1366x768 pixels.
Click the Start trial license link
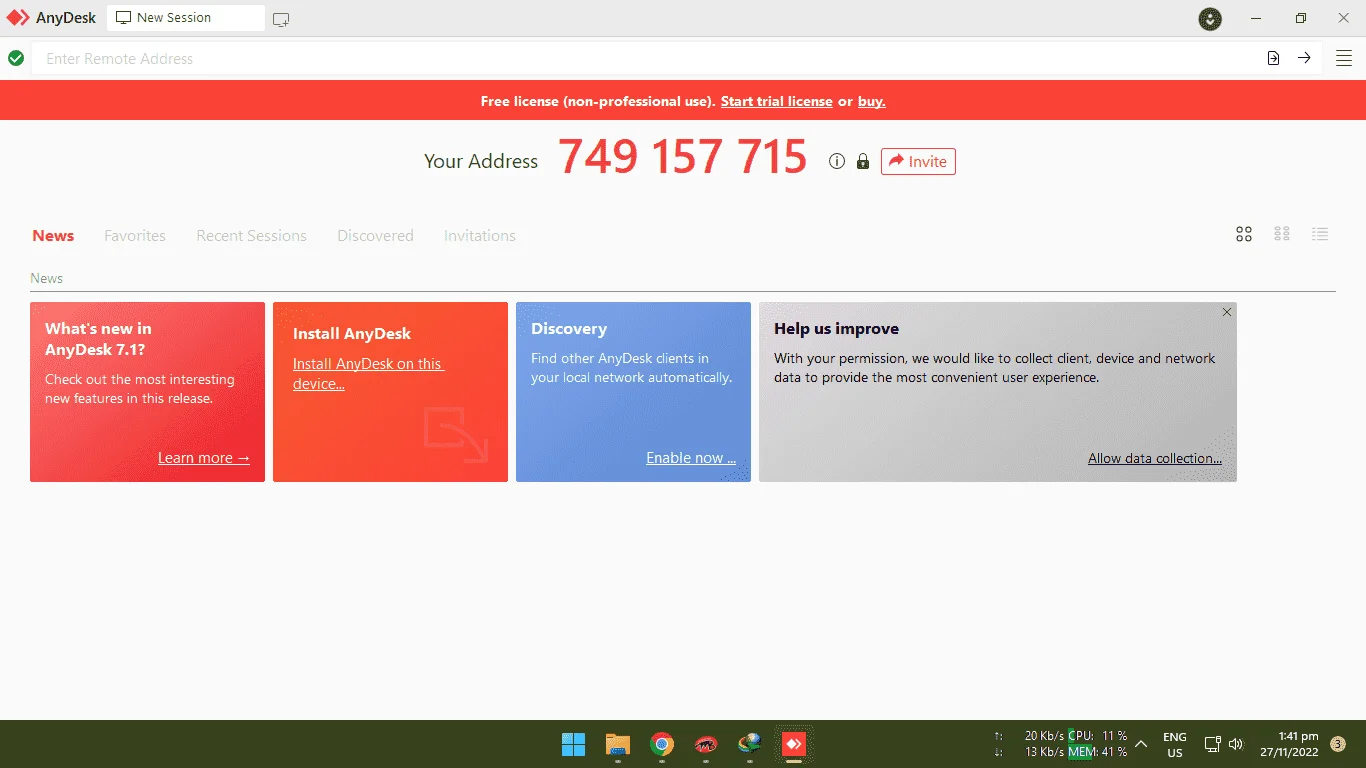pos(777,101)
